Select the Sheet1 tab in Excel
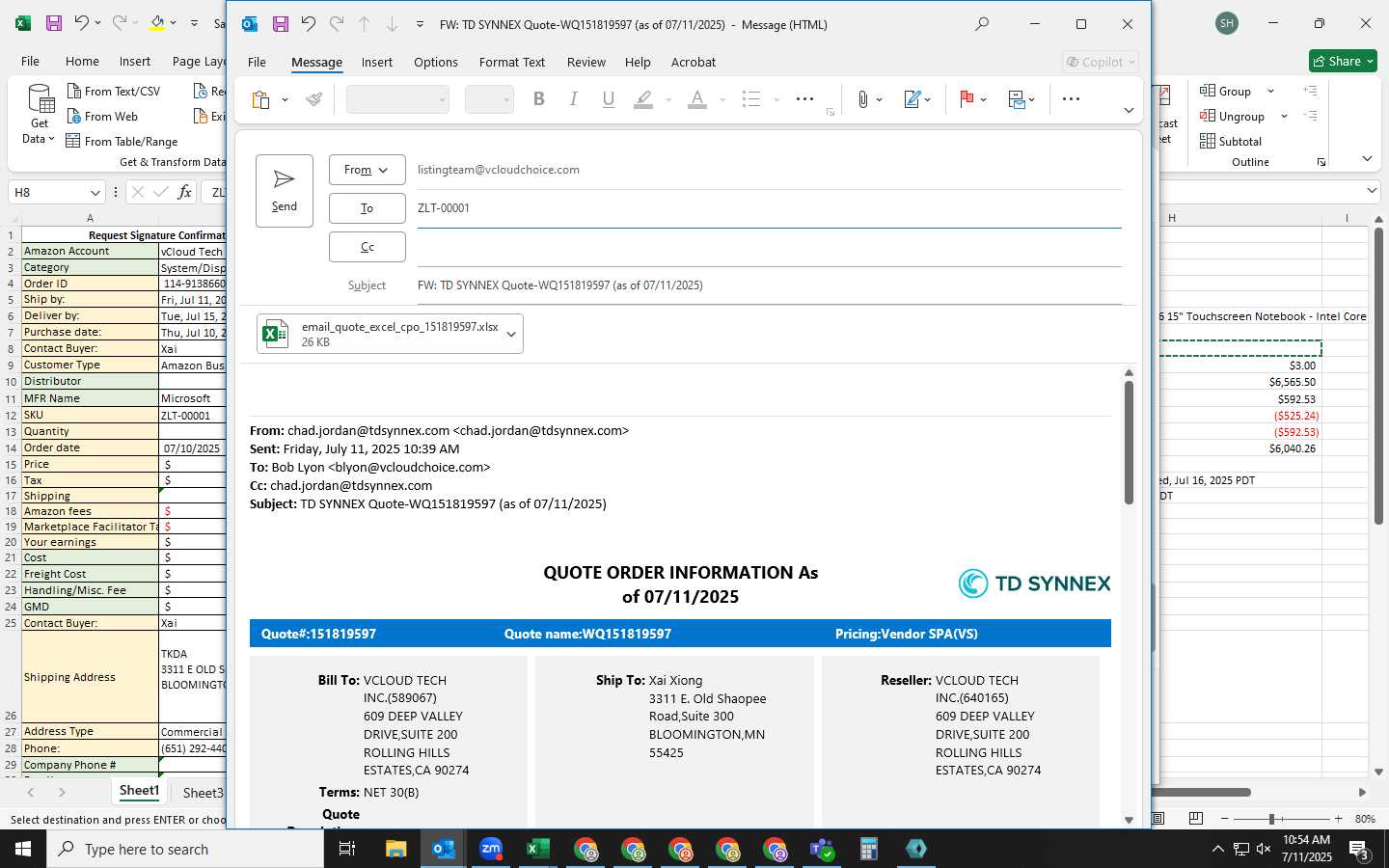The width and height of the screenshot is (1389, 868). click(x=139, y=791)
